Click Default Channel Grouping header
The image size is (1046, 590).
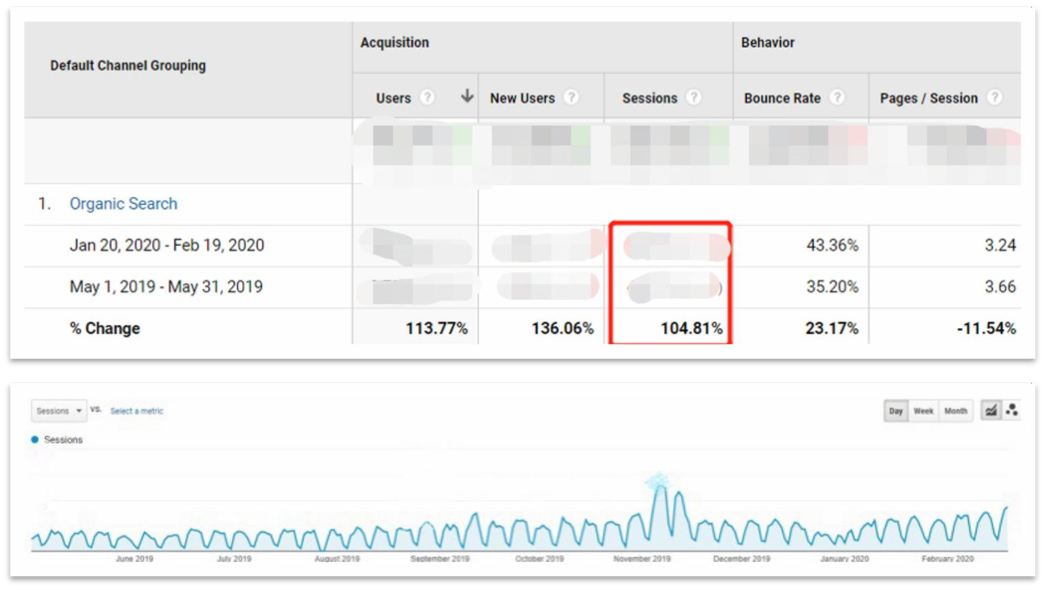point(128,65)
